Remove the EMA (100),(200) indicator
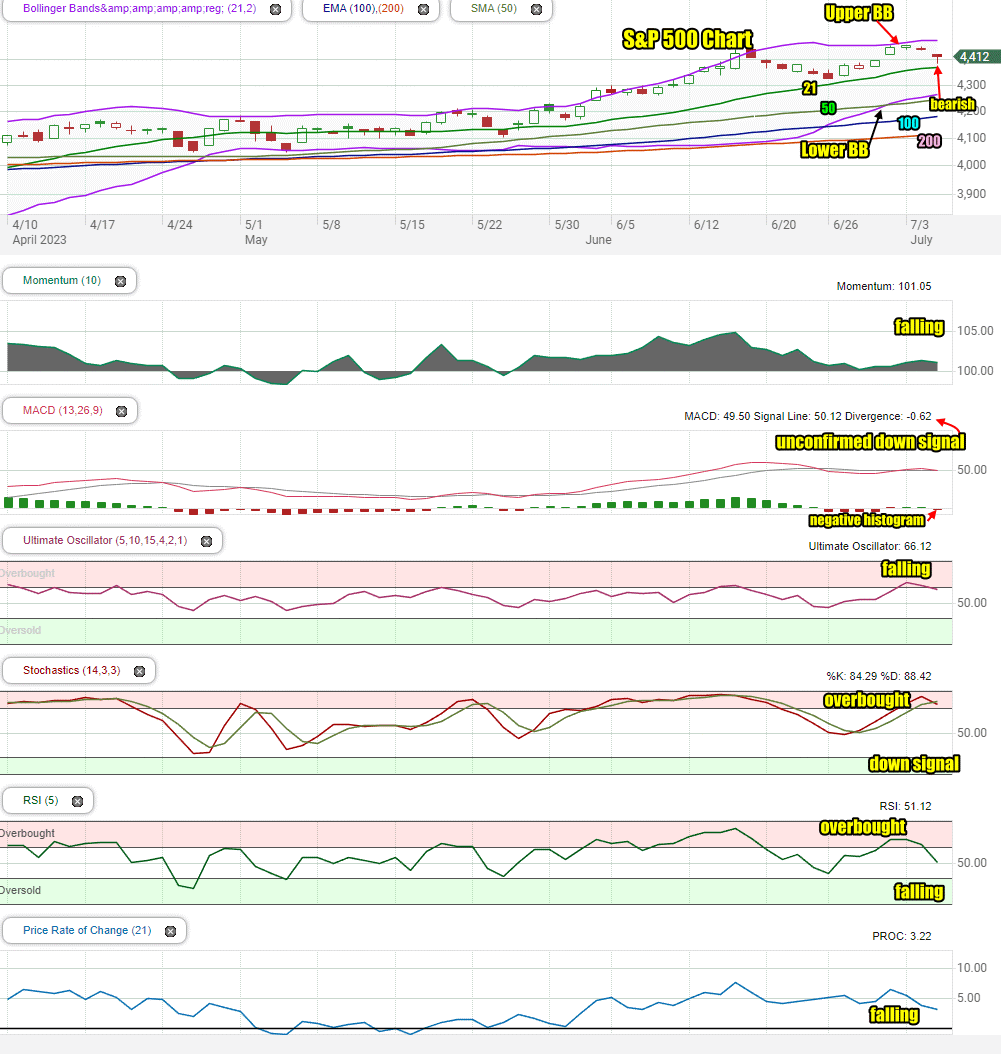This screenshot has height=1054, width=1001. click(x=424, y=9)
